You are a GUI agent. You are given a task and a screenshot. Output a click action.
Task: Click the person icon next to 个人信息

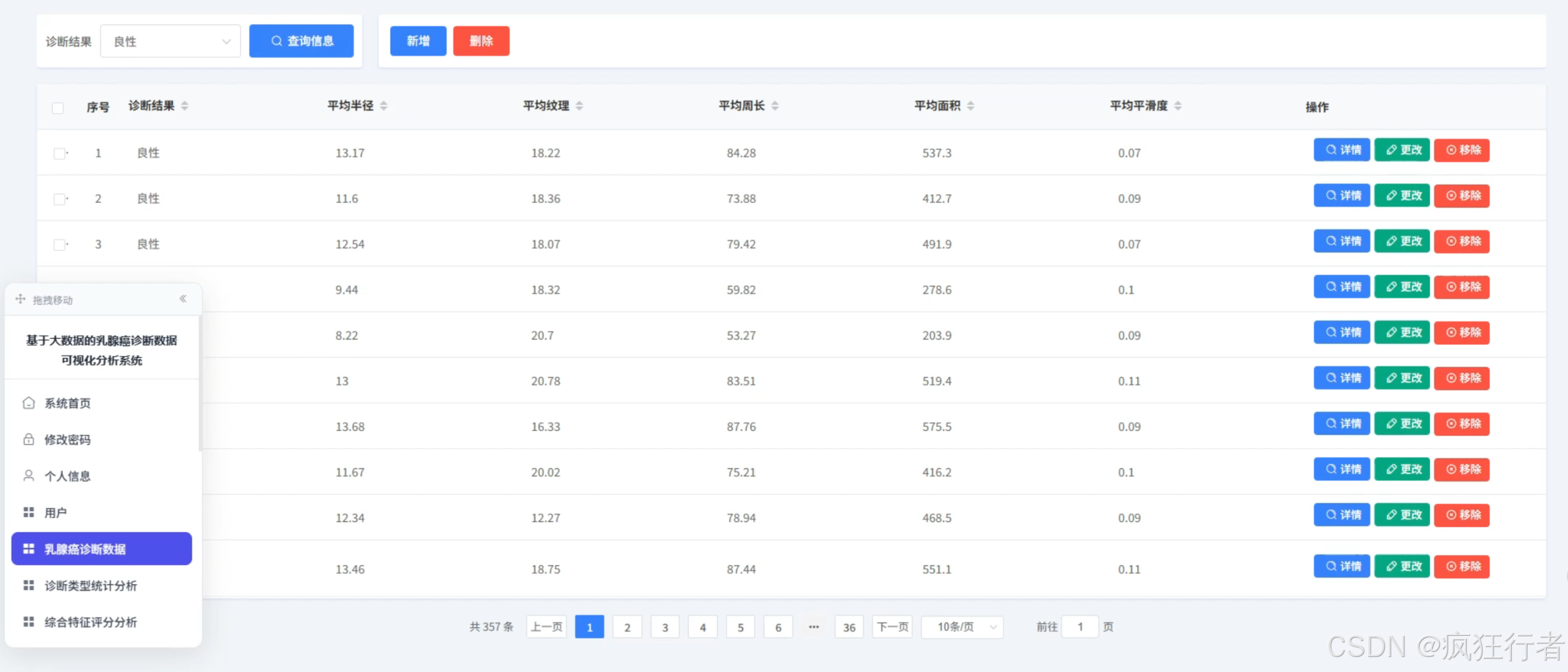[x=29, y=476]
